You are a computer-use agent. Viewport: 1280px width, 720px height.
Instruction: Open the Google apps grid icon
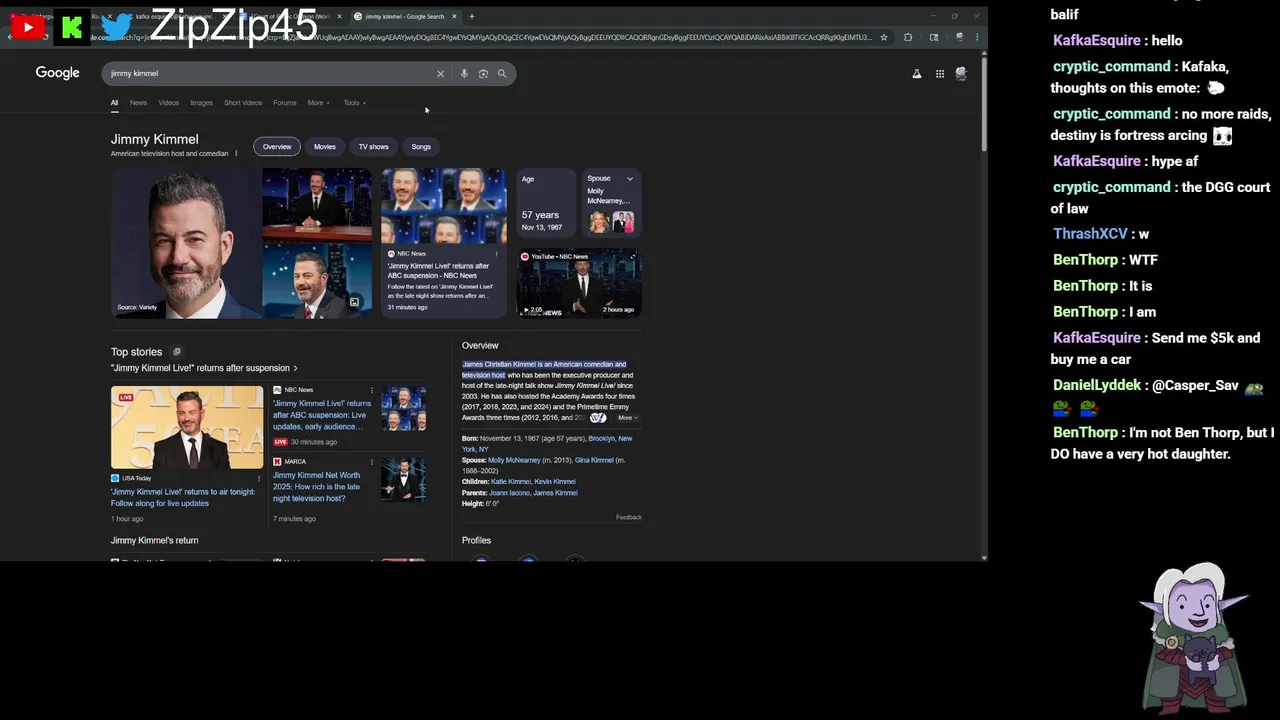940,73
